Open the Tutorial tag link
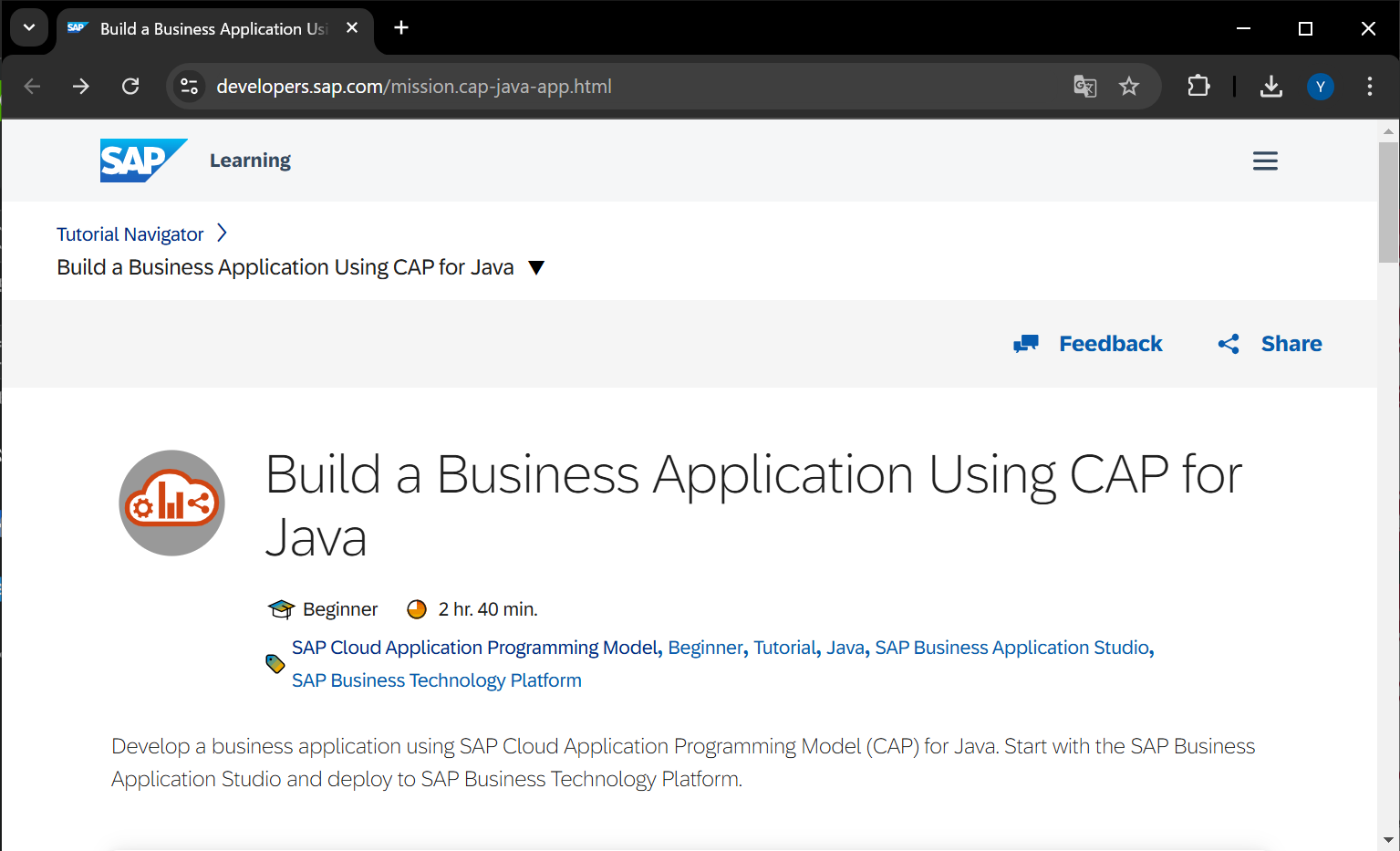 coord(784,648)
